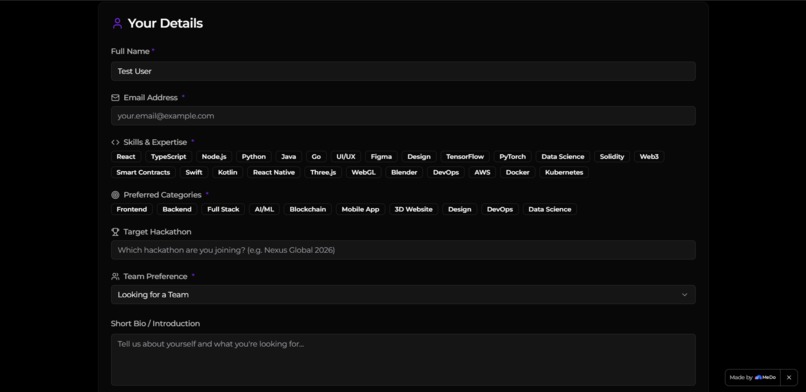Select the Kubernetes skill tag
The image size is (806, 392).
(x=564, y=173)
